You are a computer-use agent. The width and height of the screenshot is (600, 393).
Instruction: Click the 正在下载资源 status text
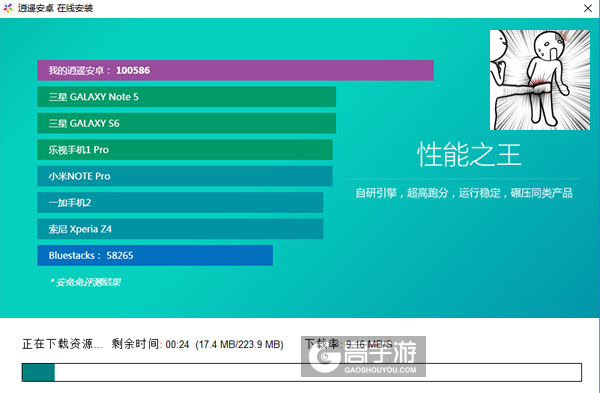click(x=62, y=344)
